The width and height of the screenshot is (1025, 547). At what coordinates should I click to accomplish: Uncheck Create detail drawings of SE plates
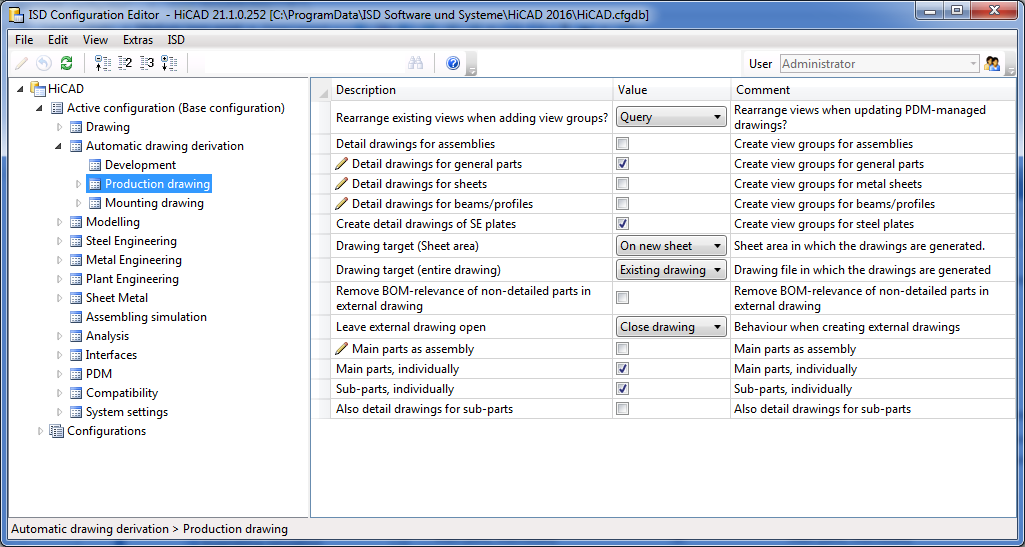pyautogui.click(x=622, y=224)
